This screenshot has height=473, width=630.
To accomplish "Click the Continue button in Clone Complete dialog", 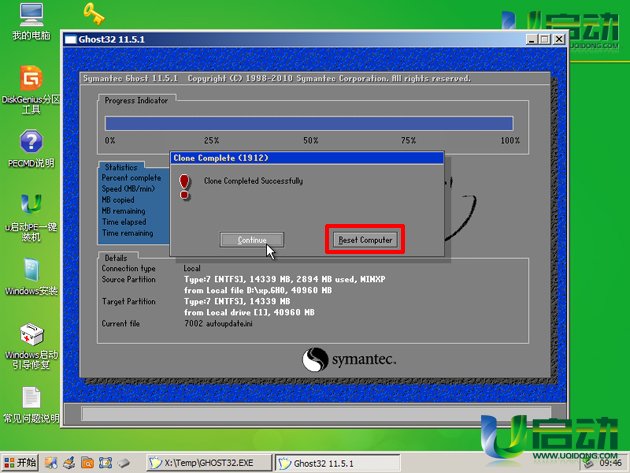I will (252, 240).
